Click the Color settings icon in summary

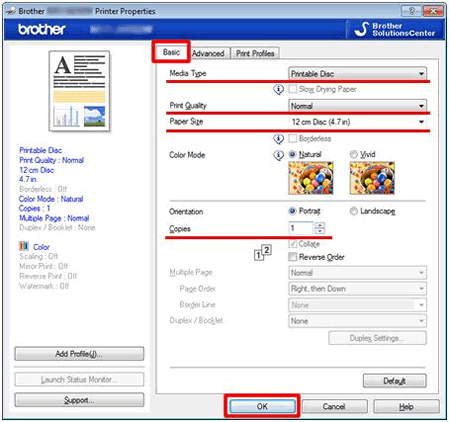[x=24, y=246]
